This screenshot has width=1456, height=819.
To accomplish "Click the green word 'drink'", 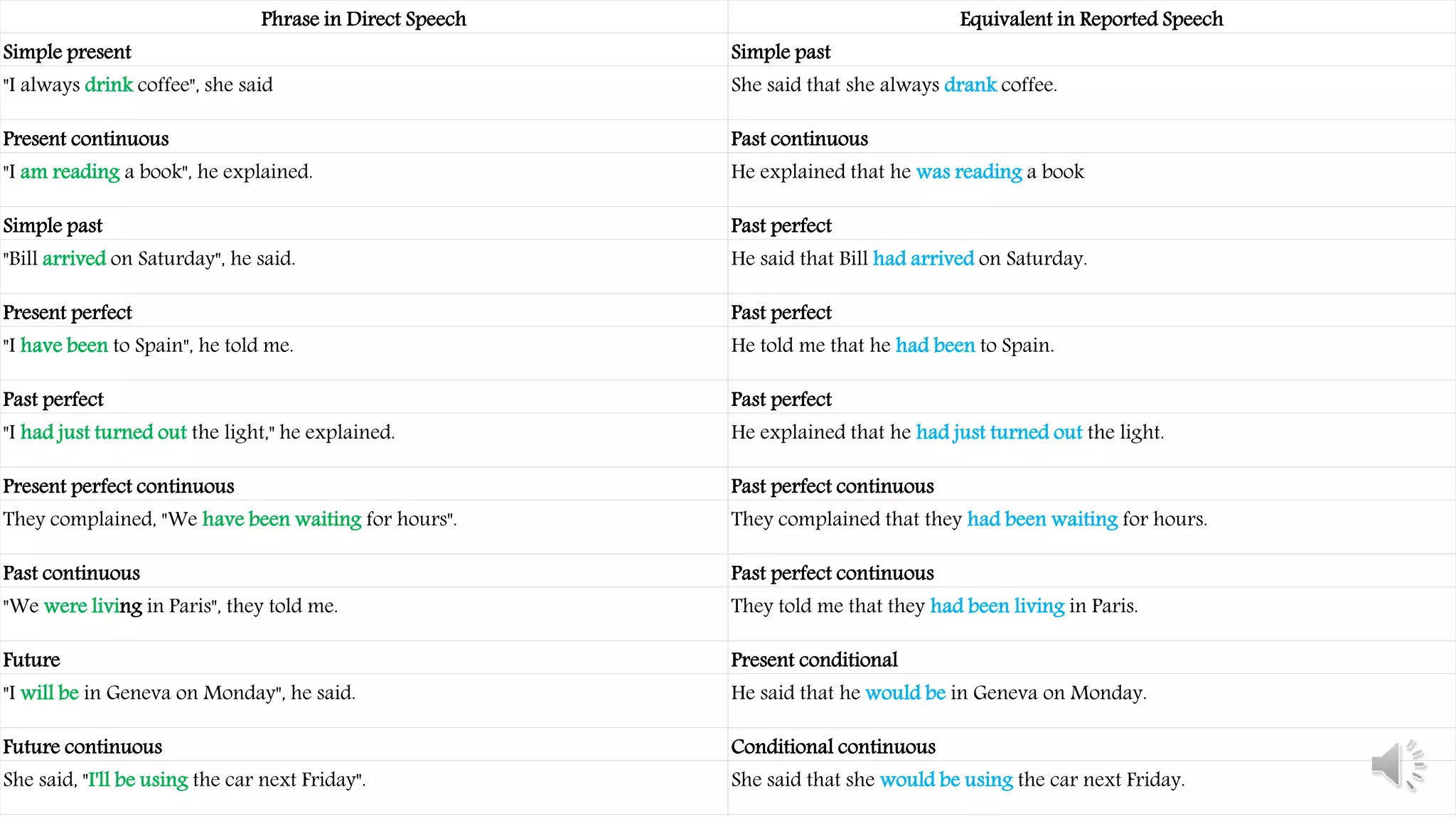I will click(x=109, y=85).
